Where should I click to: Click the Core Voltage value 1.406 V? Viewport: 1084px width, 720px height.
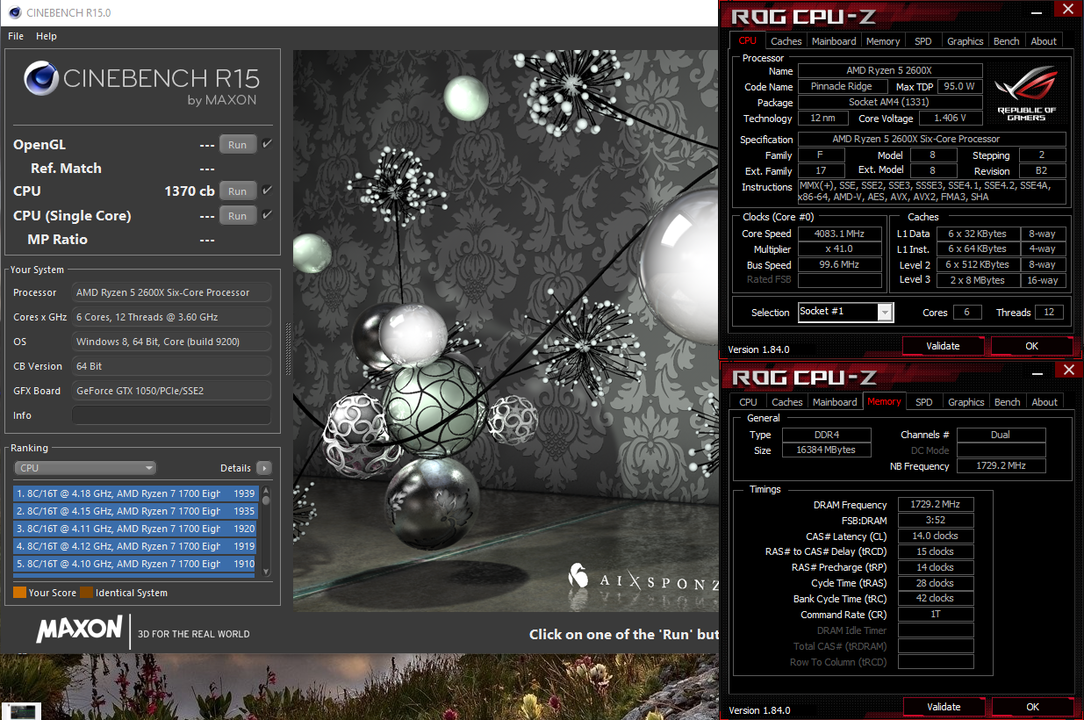coord(950,118)
